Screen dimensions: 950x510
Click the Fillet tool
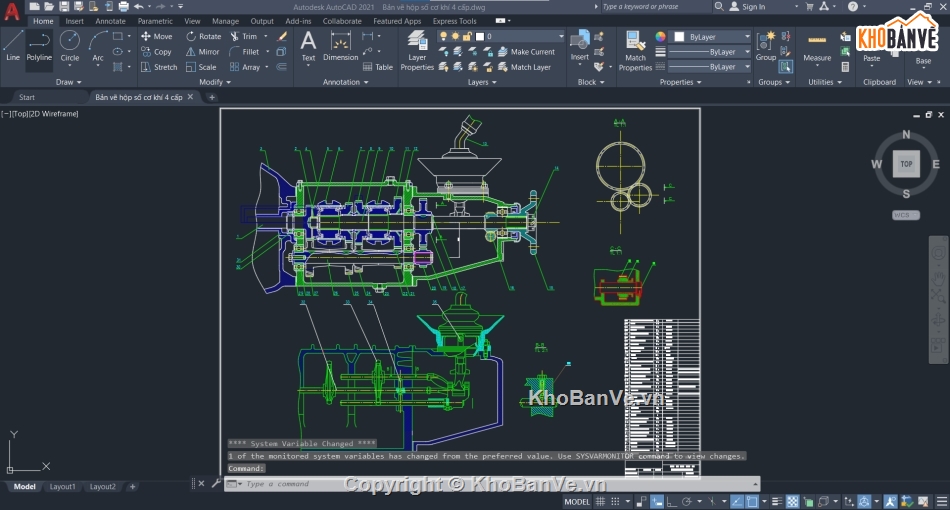pyautogui.click(x=244, y=52)
